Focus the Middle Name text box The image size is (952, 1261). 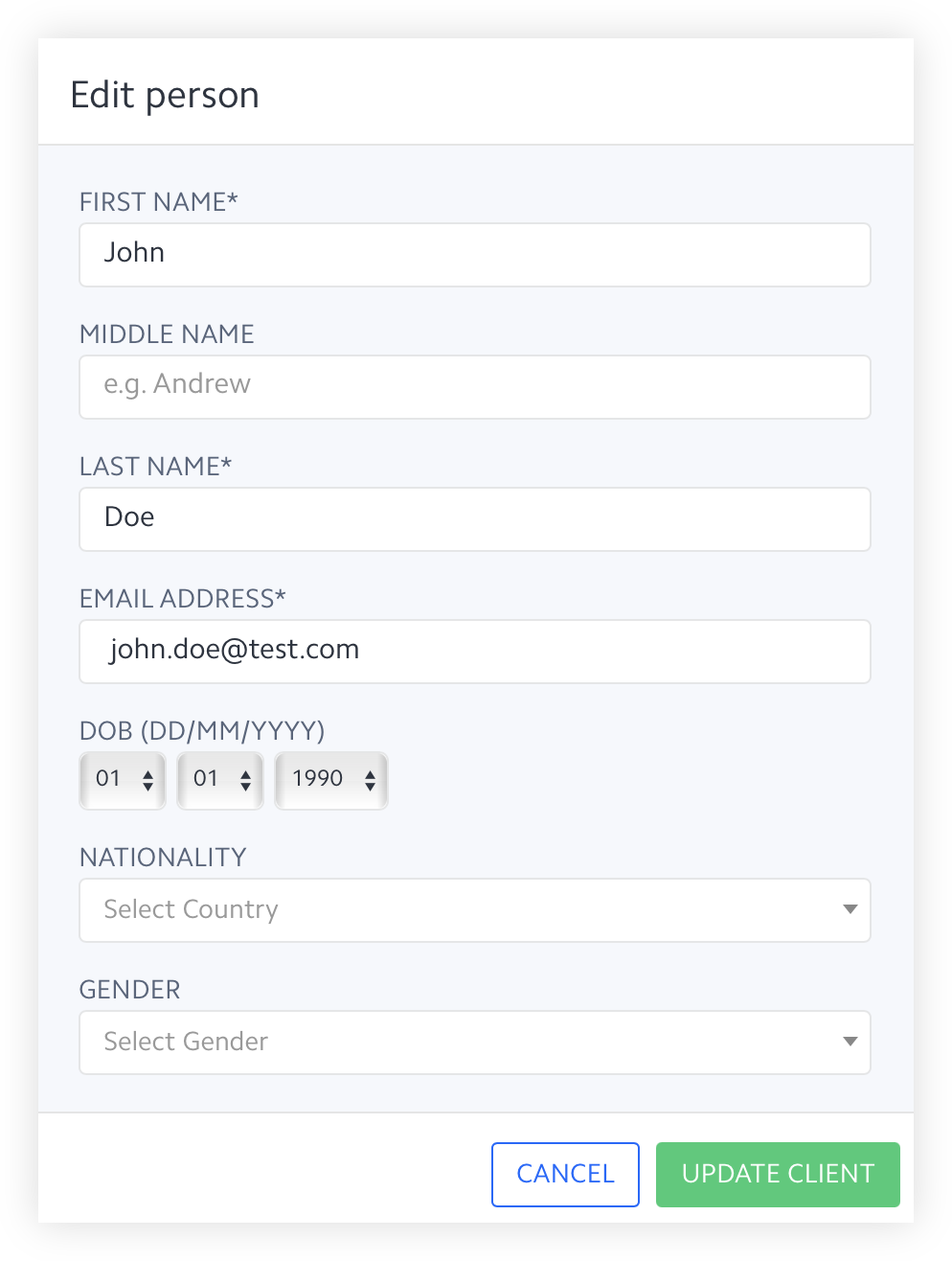(x=474, y=387)
